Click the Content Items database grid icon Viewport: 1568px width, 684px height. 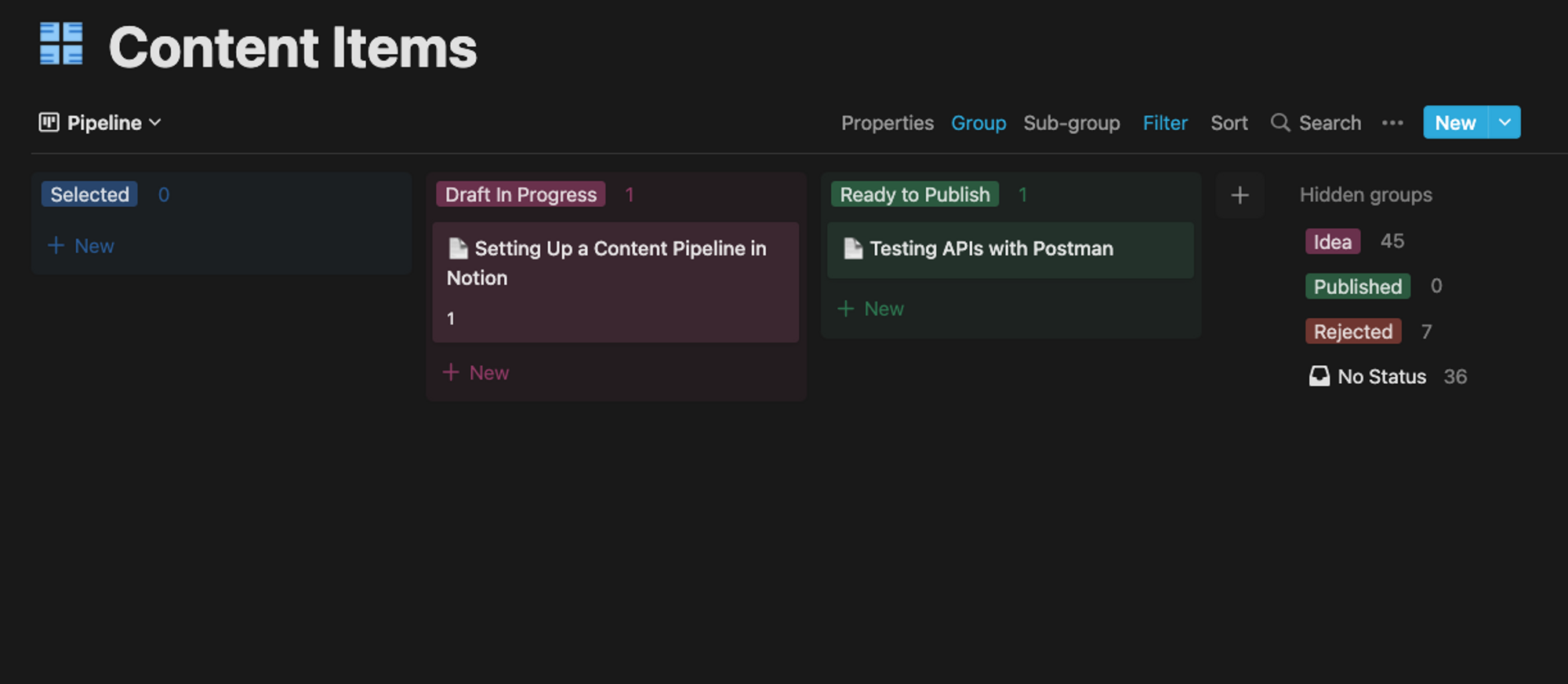[x=61, y=44]
